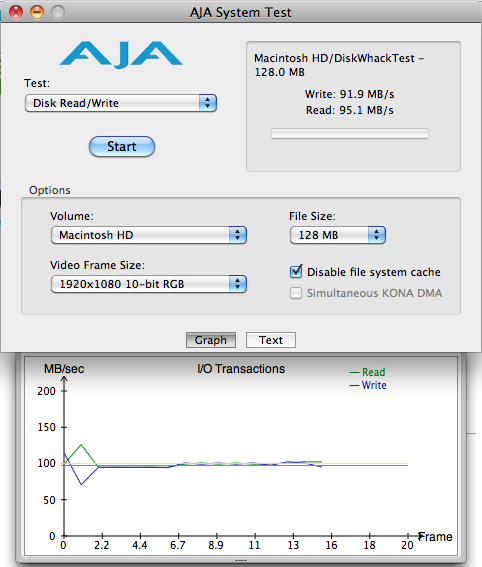The image size is (482, 567).
Task: Open the Volume dropdown showing Macintosh HD
Action: click(x=149, y=235)
